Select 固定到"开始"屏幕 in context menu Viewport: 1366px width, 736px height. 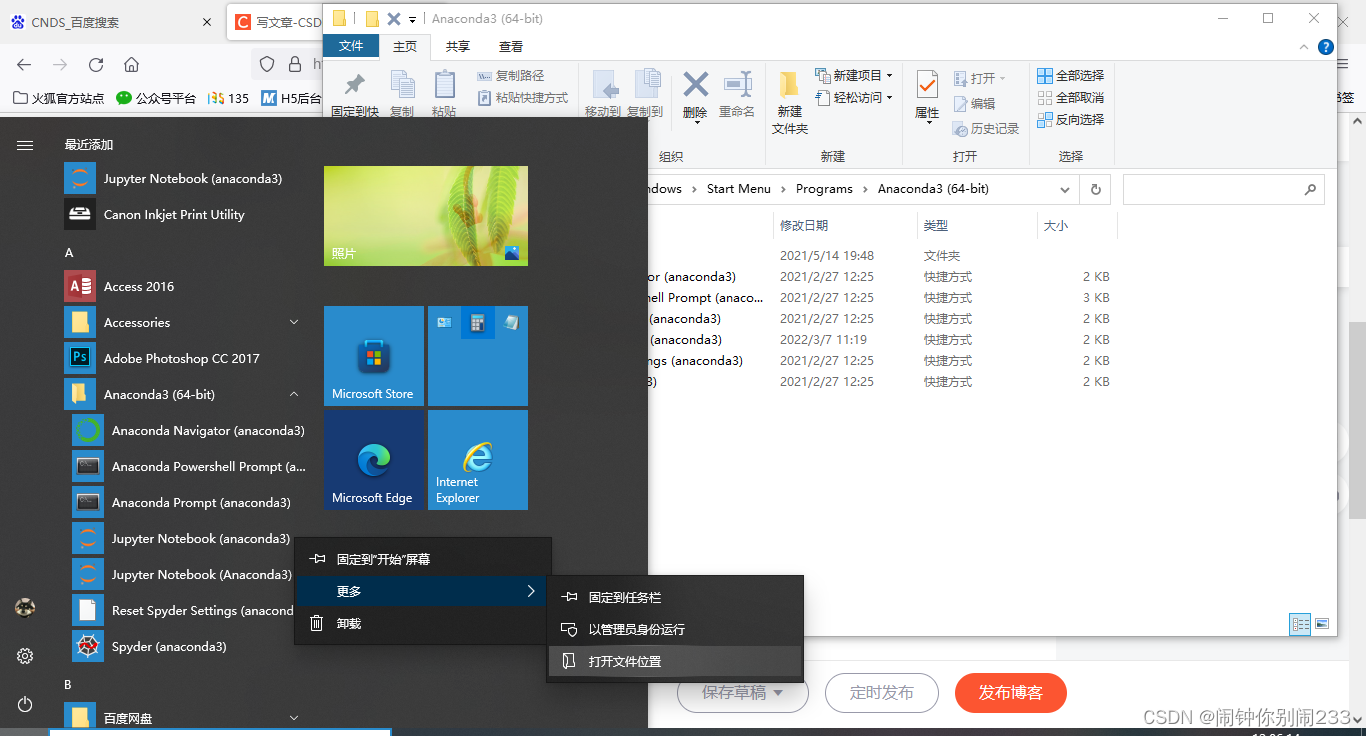423,560
